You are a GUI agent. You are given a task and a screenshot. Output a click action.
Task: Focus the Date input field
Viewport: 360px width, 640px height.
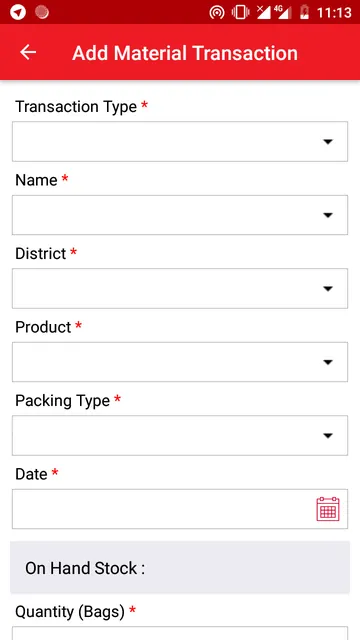(180, 509)
